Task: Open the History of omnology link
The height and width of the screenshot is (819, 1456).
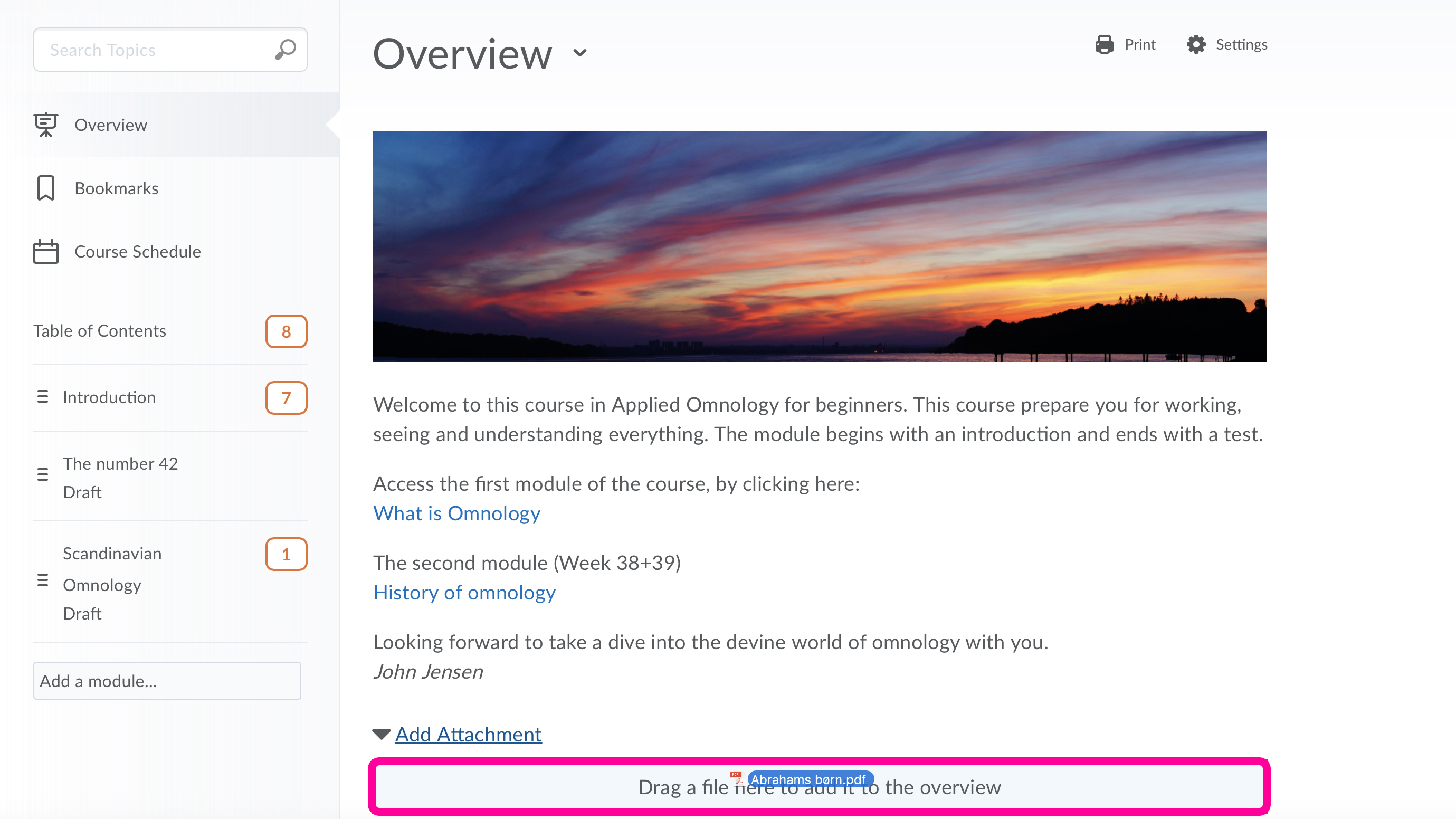Action: click(x=464, y=592)
